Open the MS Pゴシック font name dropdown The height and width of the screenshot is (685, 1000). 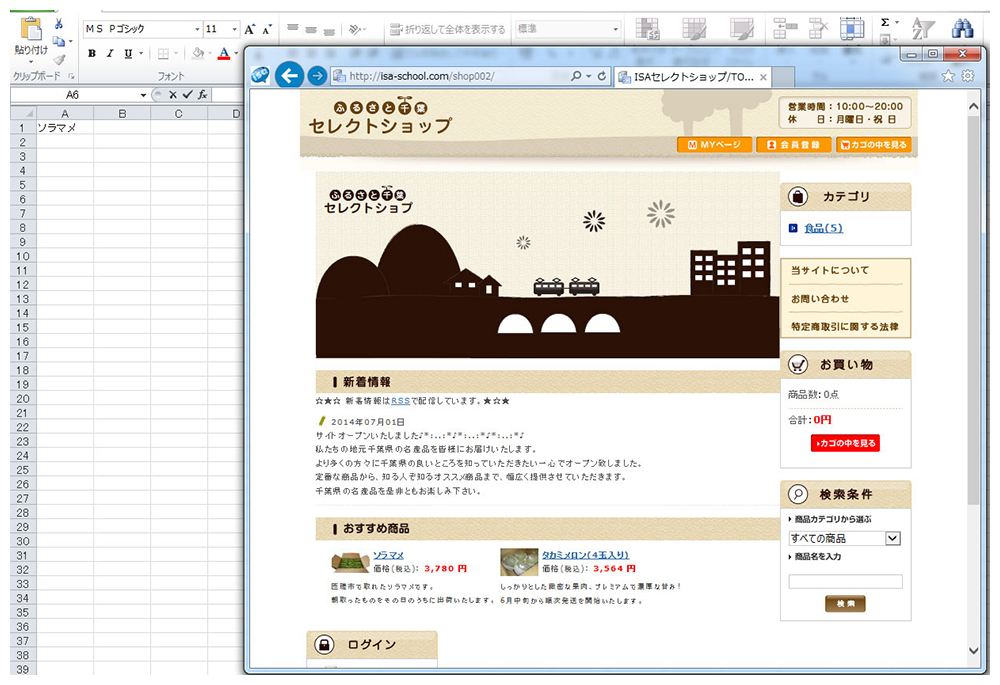click(197, 29)
